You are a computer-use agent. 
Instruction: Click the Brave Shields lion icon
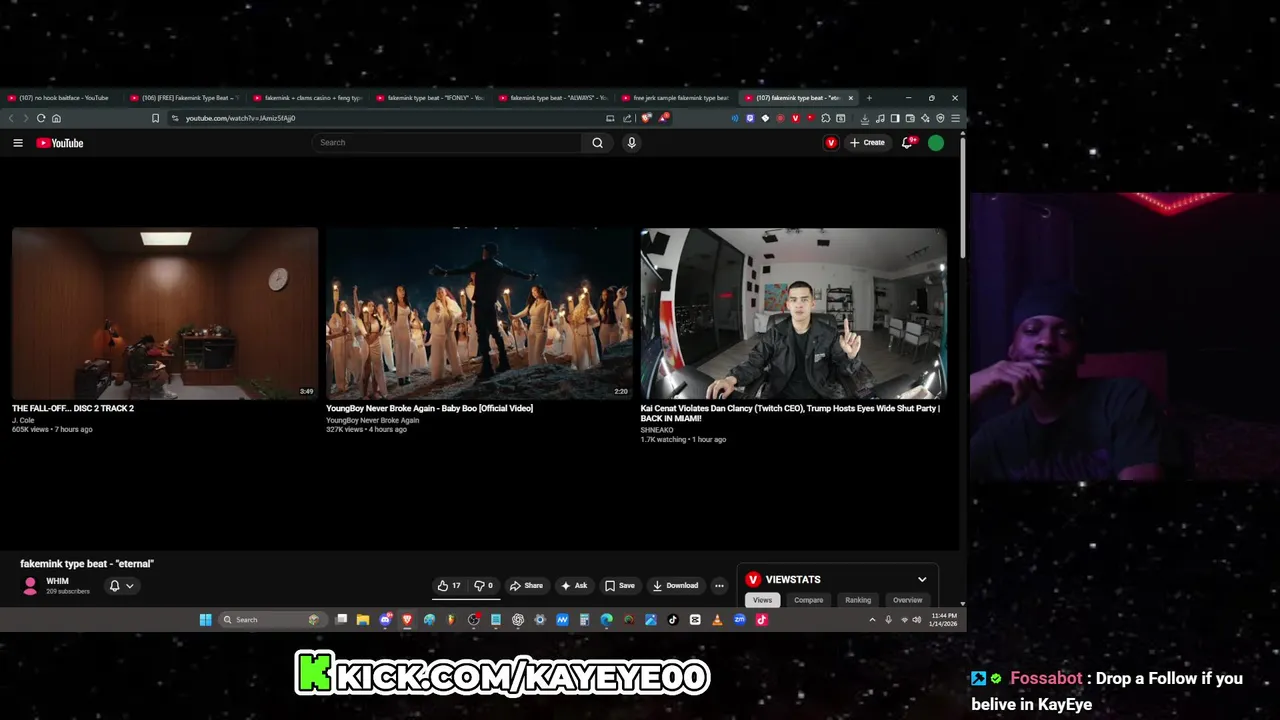[646, 118]
